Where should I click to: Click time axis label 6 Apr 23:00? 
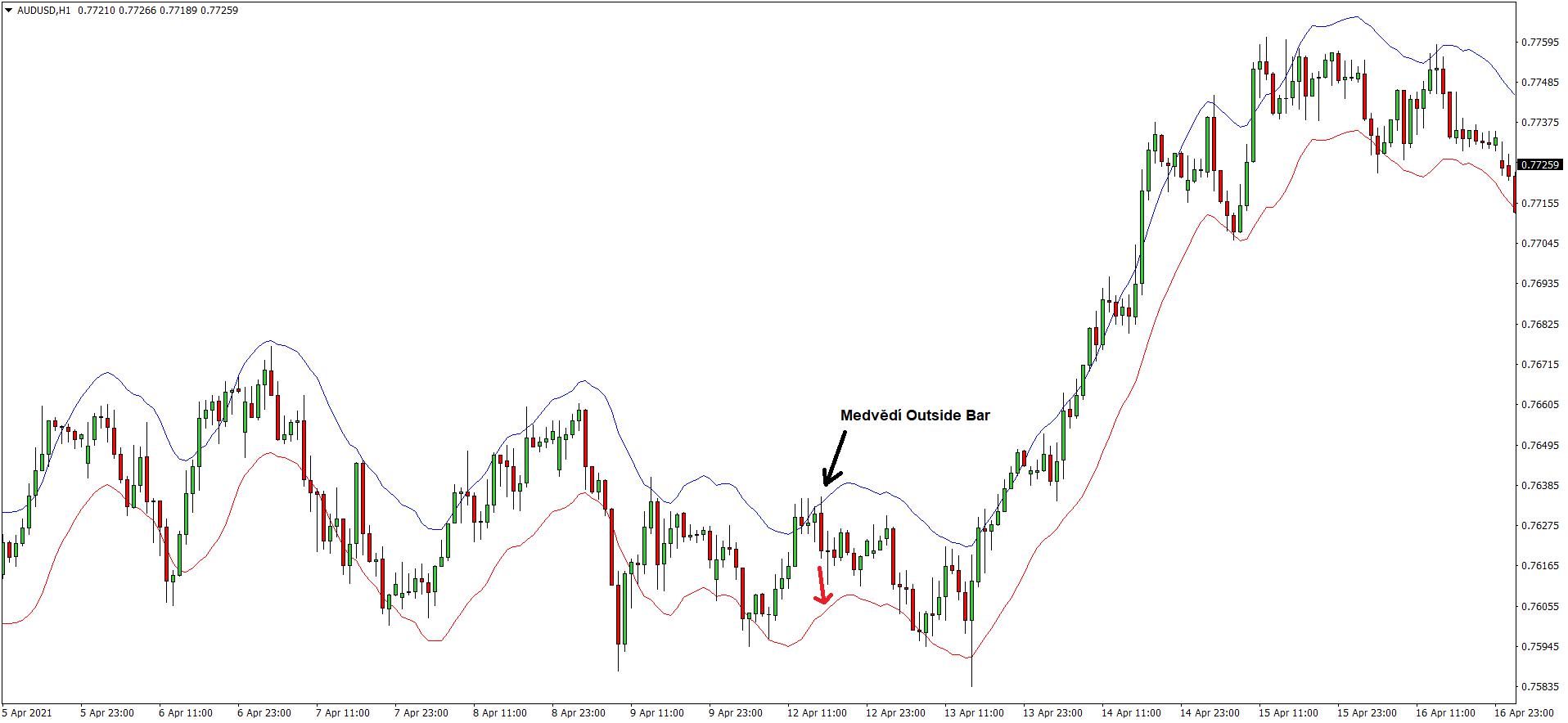(x=264, y=712)
